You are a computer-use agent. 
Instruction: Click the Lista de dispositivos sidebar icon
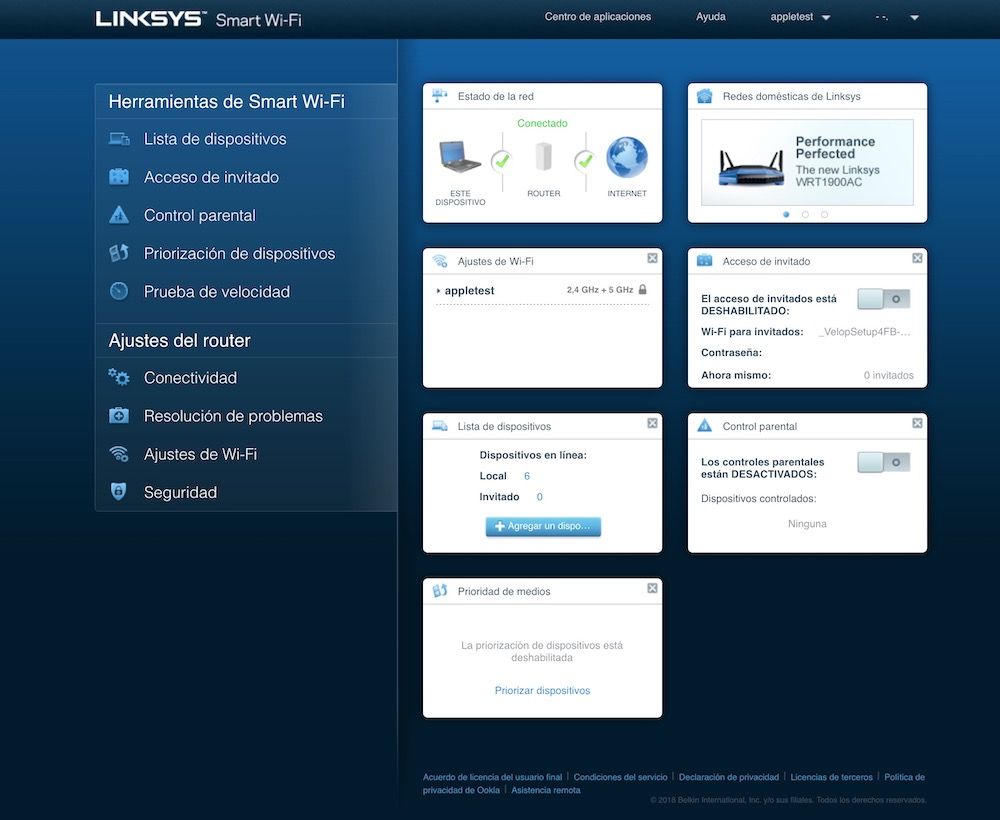coord(119,138)
